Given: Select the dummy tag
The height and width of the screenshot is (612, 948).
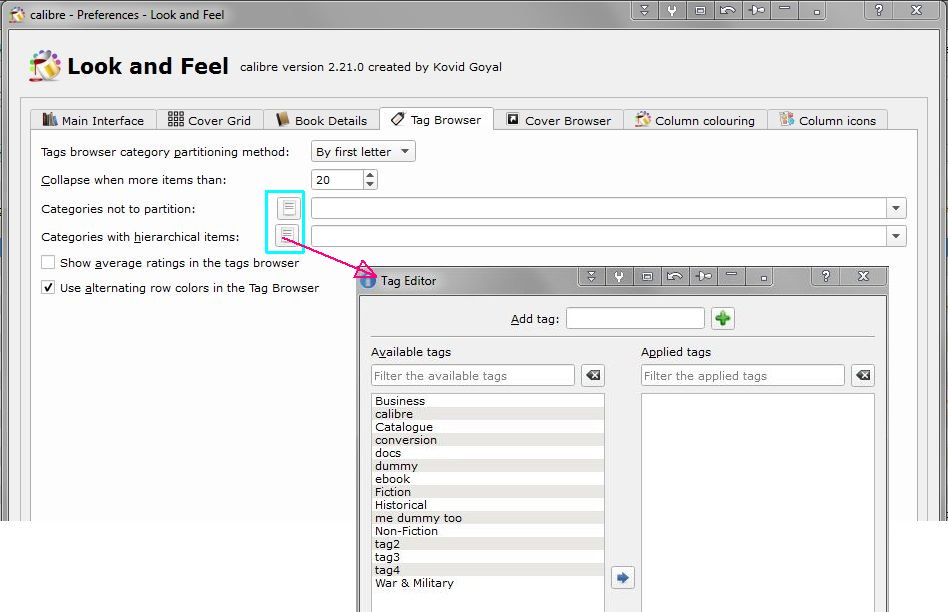Looking at the screenshot, I should (488, 466).
